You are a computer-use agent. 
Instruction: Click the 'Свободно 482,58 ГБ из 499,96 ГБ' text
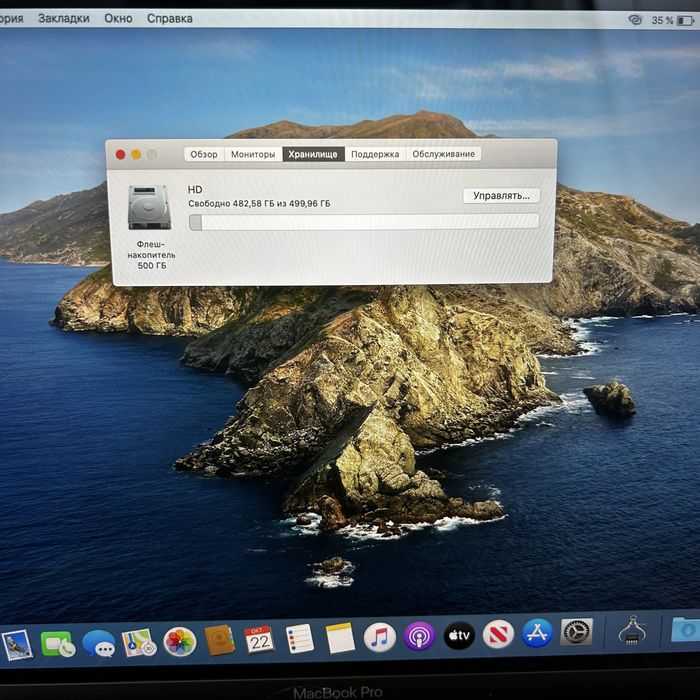click(x=259, y=204)
